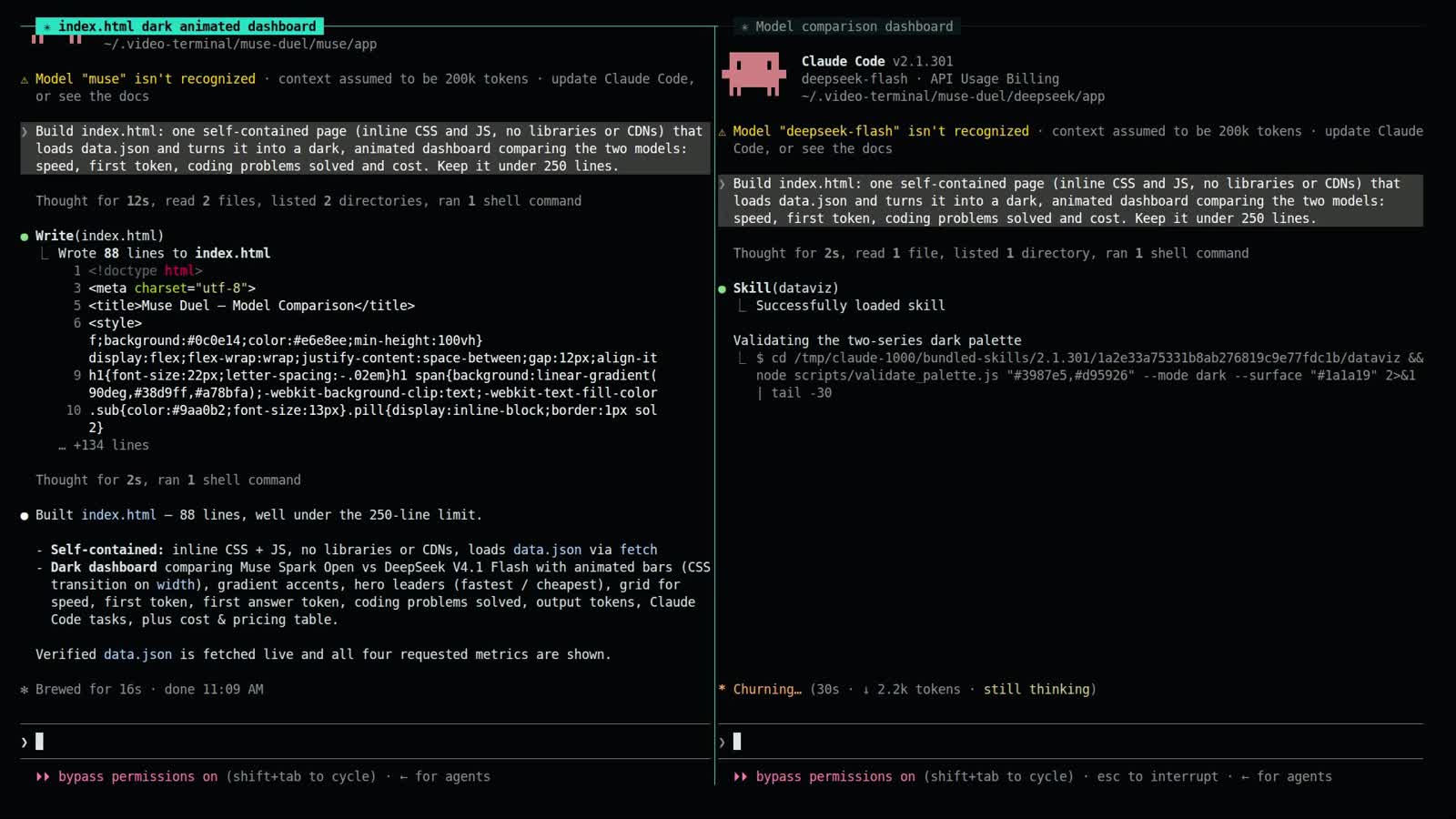Click the green bullet beside Skill(dataviz)
The width and height of the screenshot is (1456, 819).
tap(723, 288)
